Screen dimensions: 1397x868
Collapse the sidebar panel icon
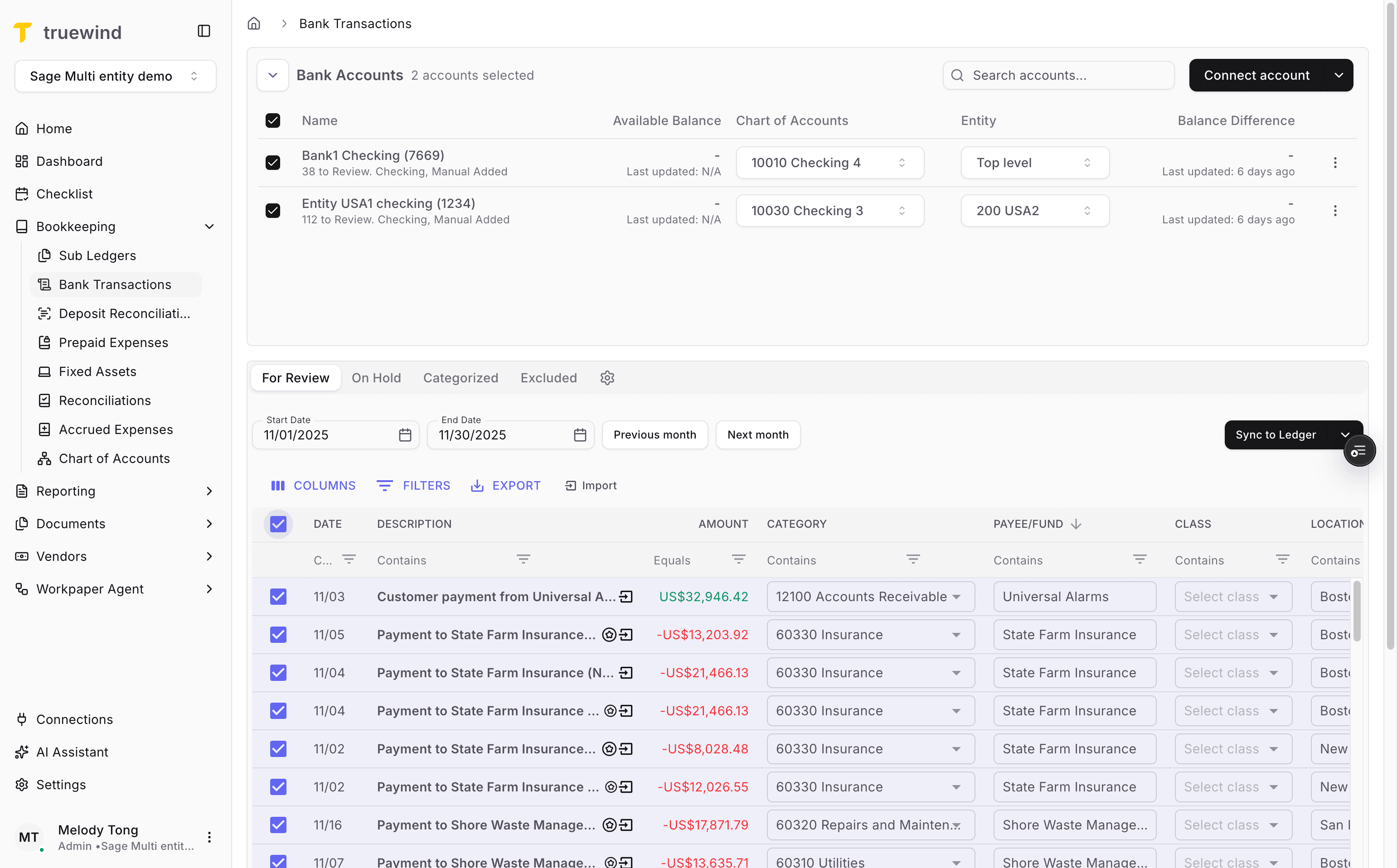pos(204,31)
